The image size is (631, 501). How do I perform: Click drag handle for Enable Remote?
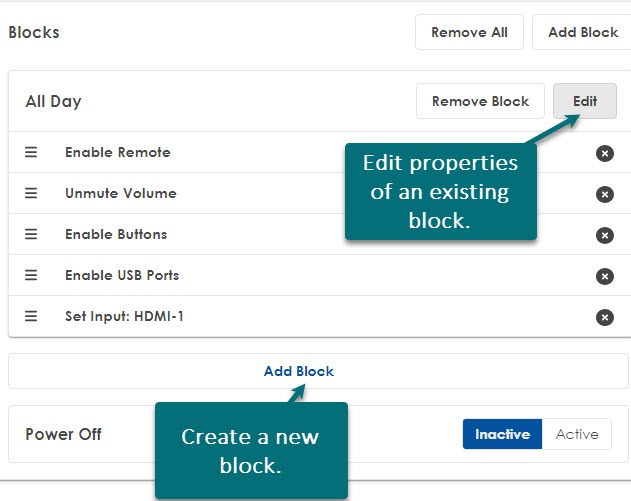click(x=31, y=152)
